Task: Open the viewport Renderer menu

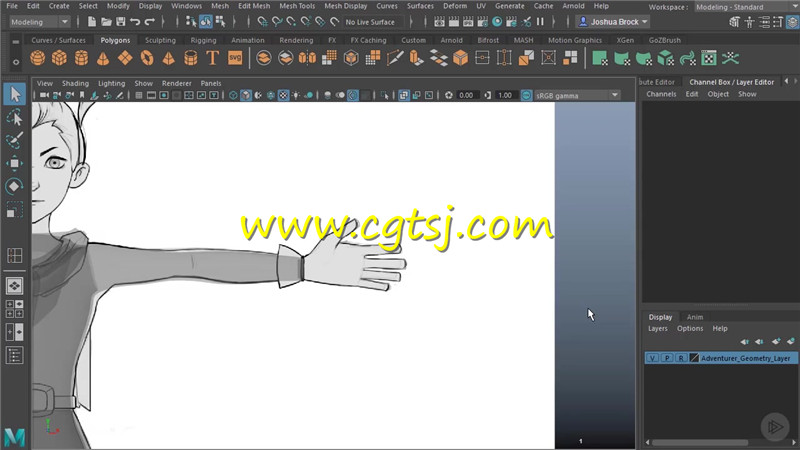Action: click(x=177, y=83)
